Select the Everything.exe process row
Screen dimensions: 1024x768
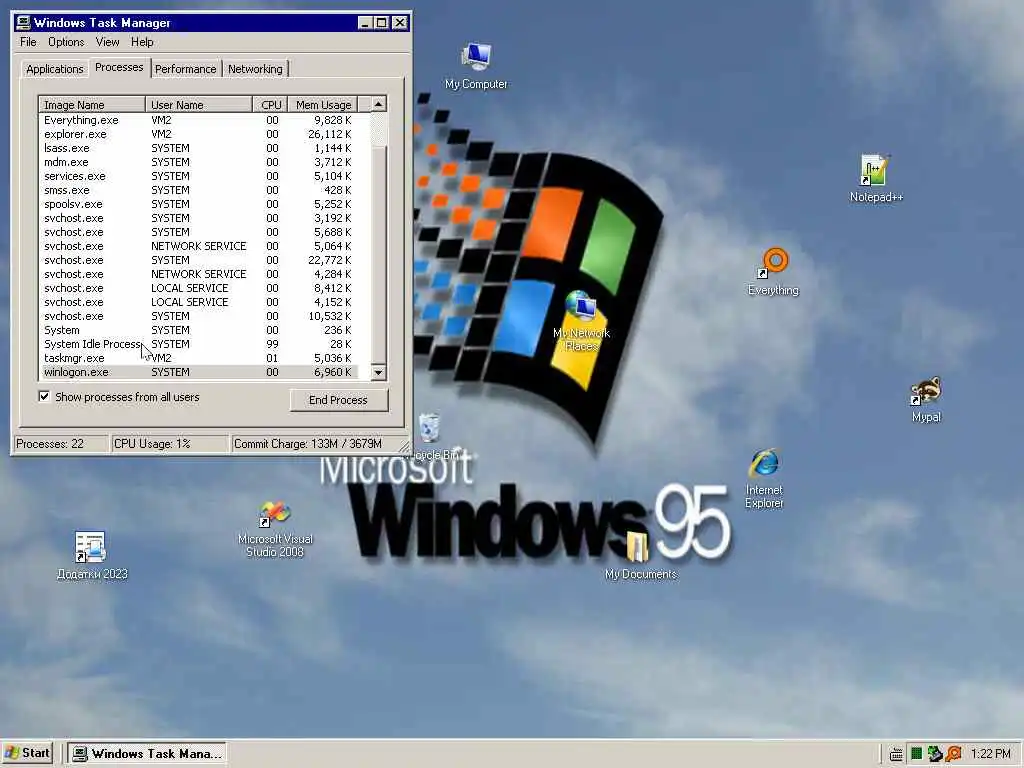pos(199,120)
